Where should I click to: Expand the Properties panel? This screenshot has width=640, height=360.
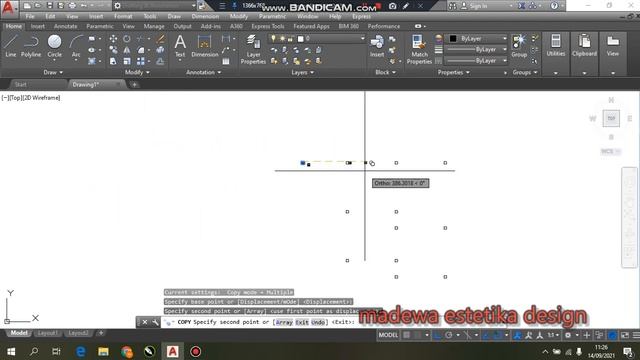coord(453,72)
